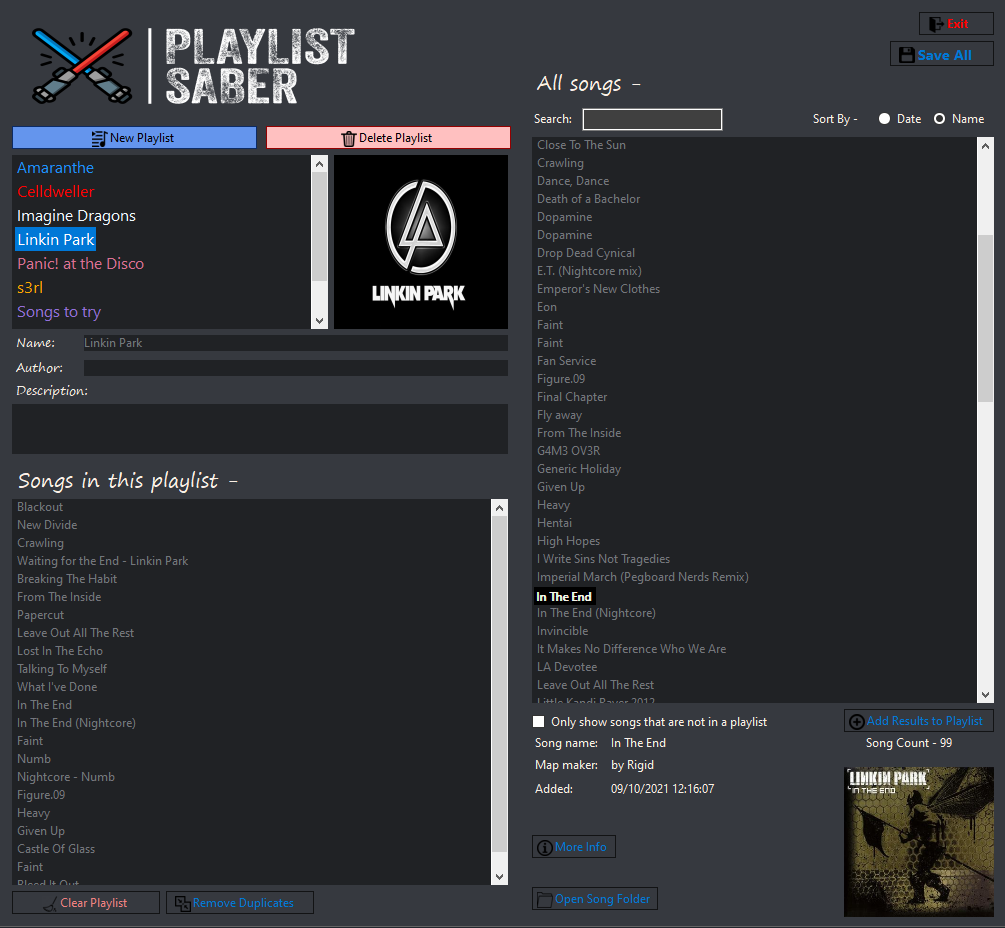This screenshot has height=928, width=1005.
Task: Create a new playlist with New Playlist
Action: point(134,138)
